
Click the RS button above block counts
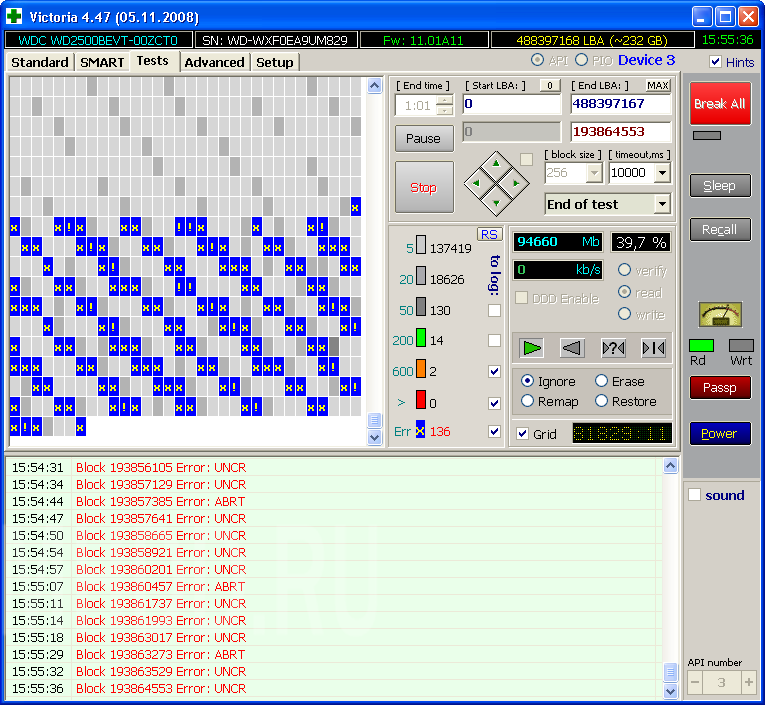[x=489, y=234]
